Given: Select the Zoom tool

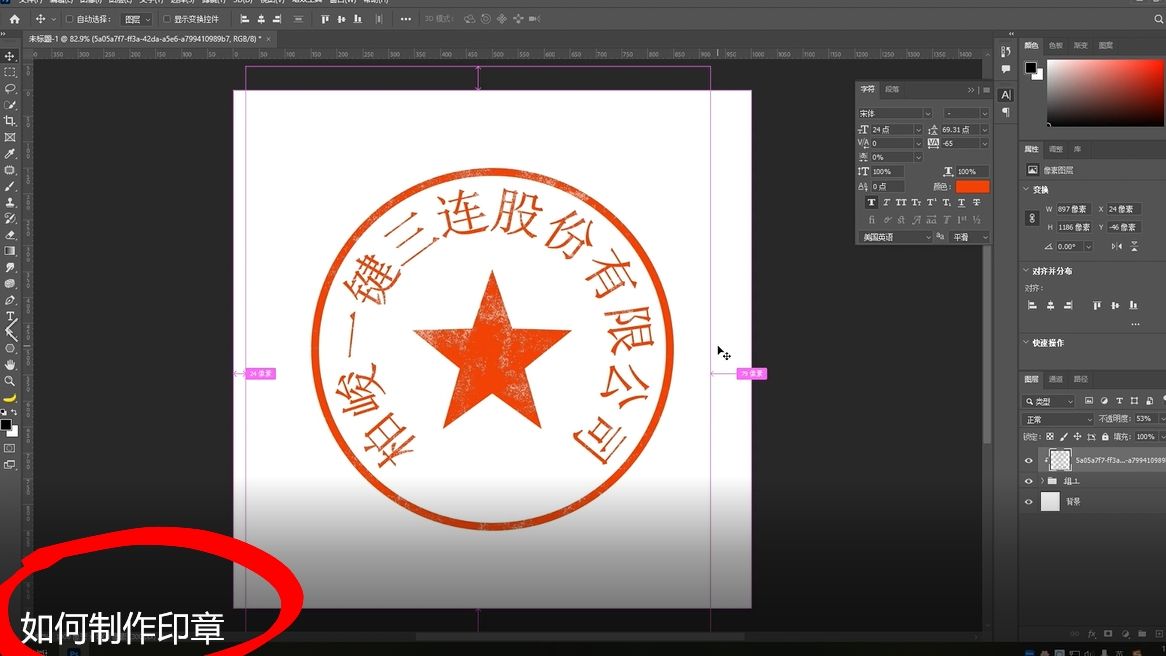Looking at the screenshot, I should pyautogui.click(x=11, y=381).
